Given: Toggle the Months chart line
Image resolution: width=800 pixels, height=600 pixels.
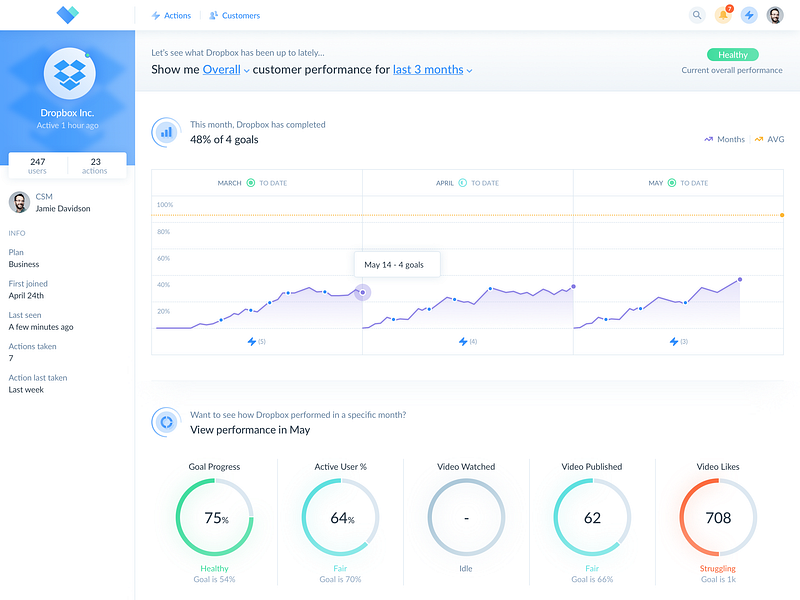Looking at the screenshot, I should click(x=724, y=139).
